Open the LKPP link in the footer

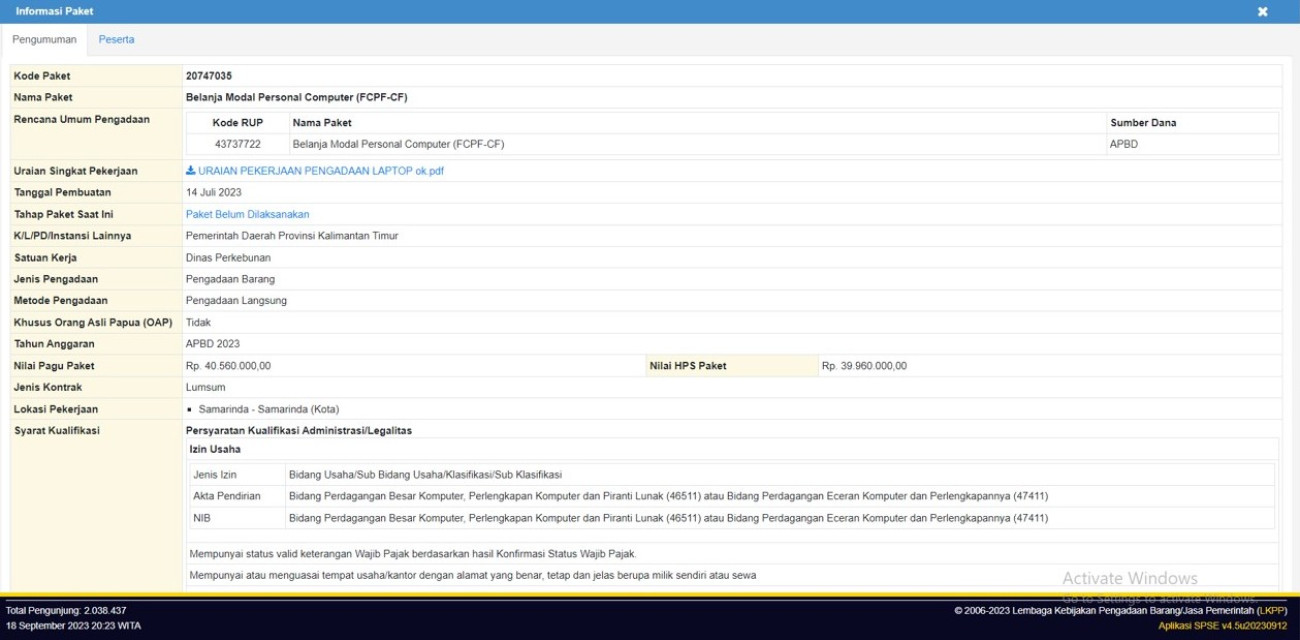point(1270,611)
